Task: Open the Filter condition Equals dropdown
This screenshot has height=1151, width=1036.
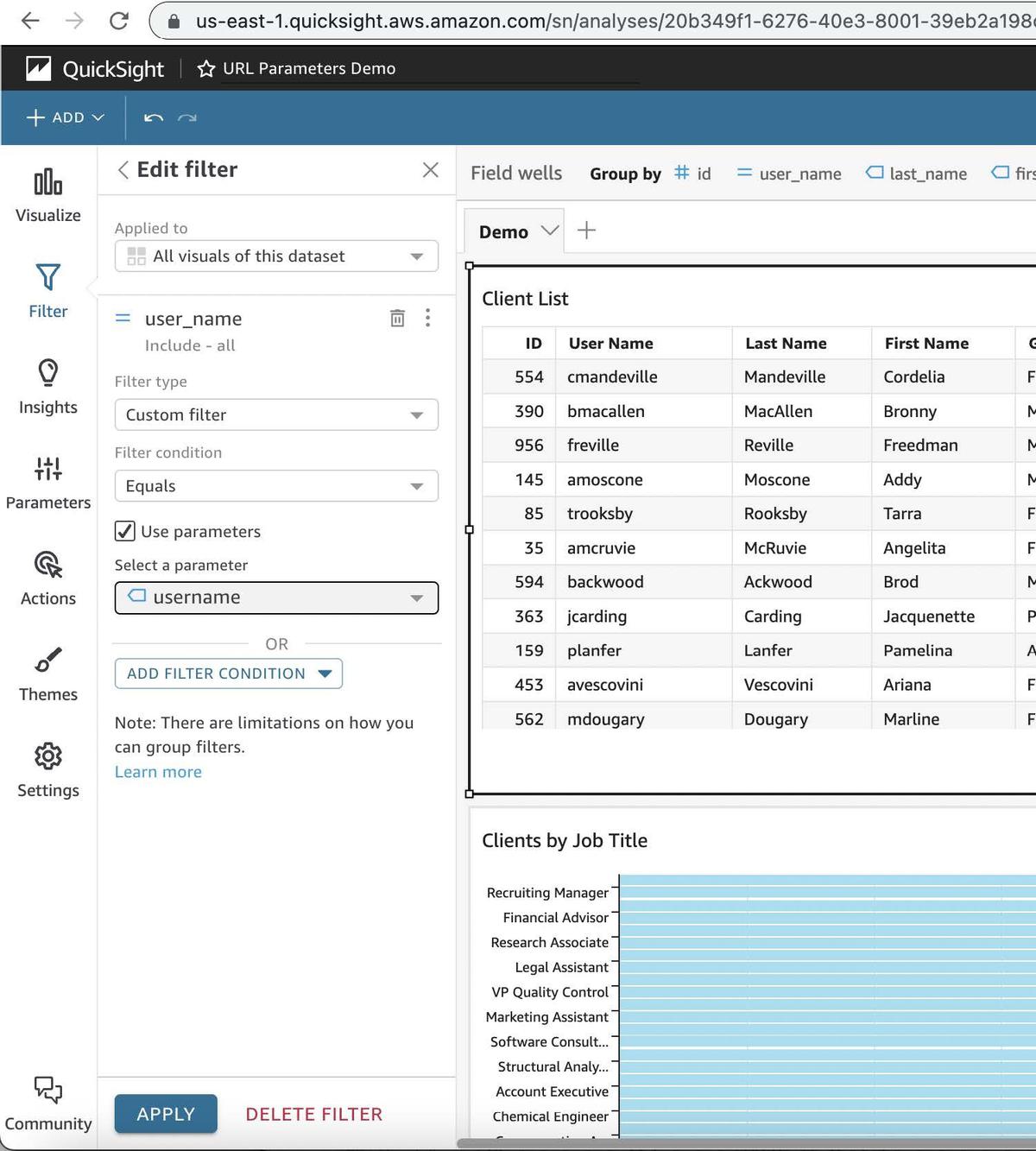Action: (276, 486)
